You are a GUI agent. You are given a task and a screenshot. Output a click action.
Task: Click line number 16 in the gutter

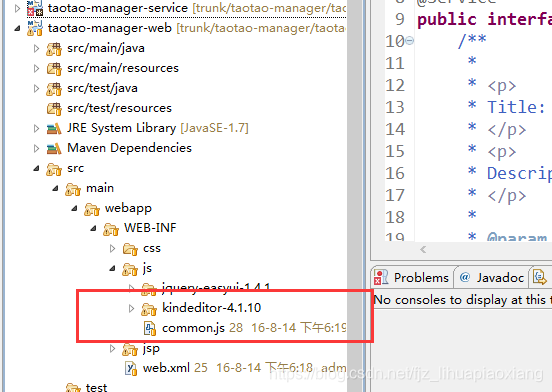click(395, 173)
